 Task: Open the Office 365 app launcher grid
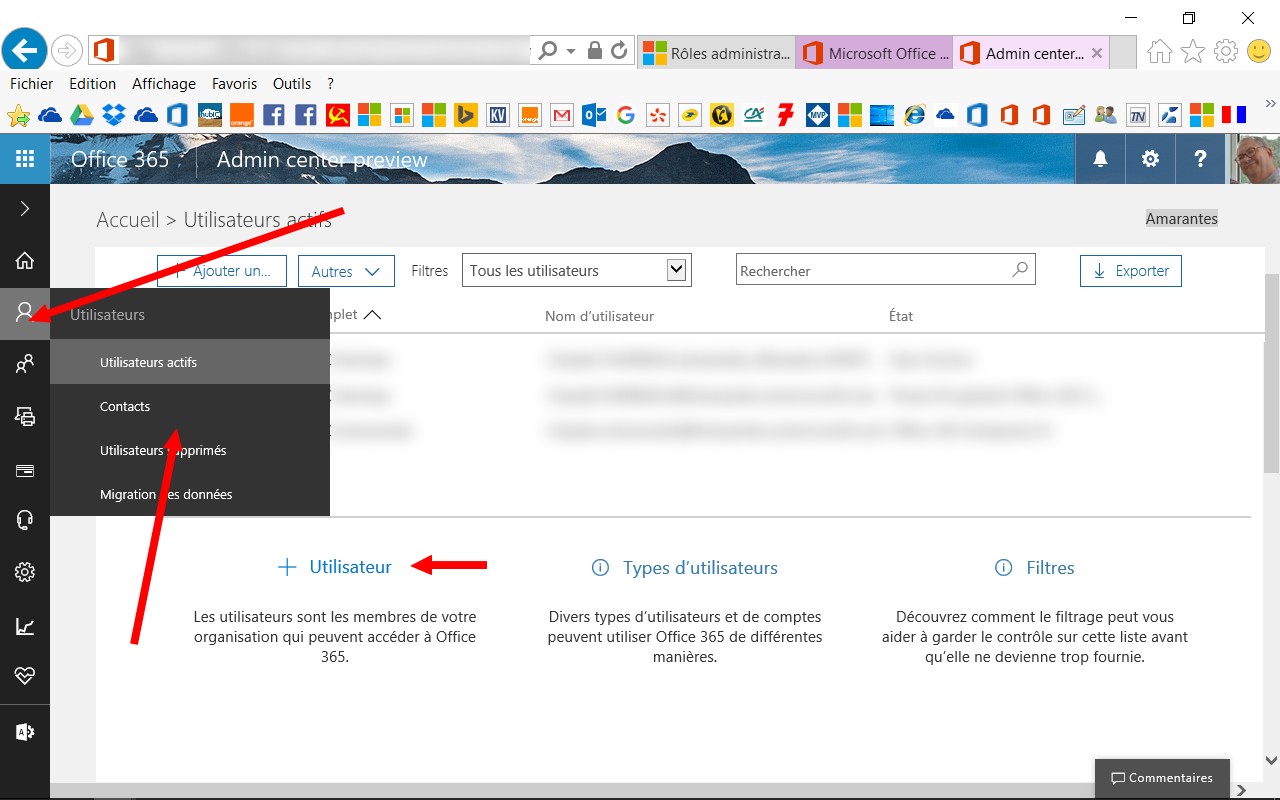pos(25,159)
